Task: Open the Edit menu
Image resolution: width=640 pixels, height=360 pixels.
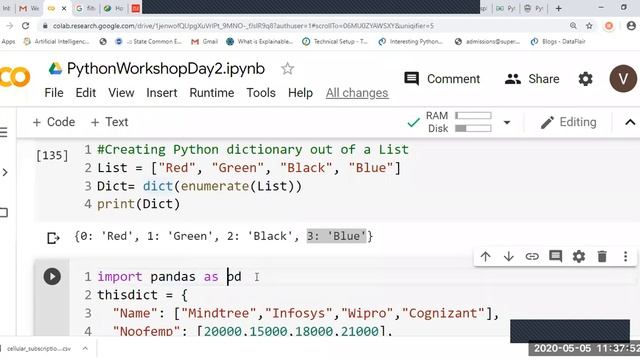Action: tap(86, 93)
